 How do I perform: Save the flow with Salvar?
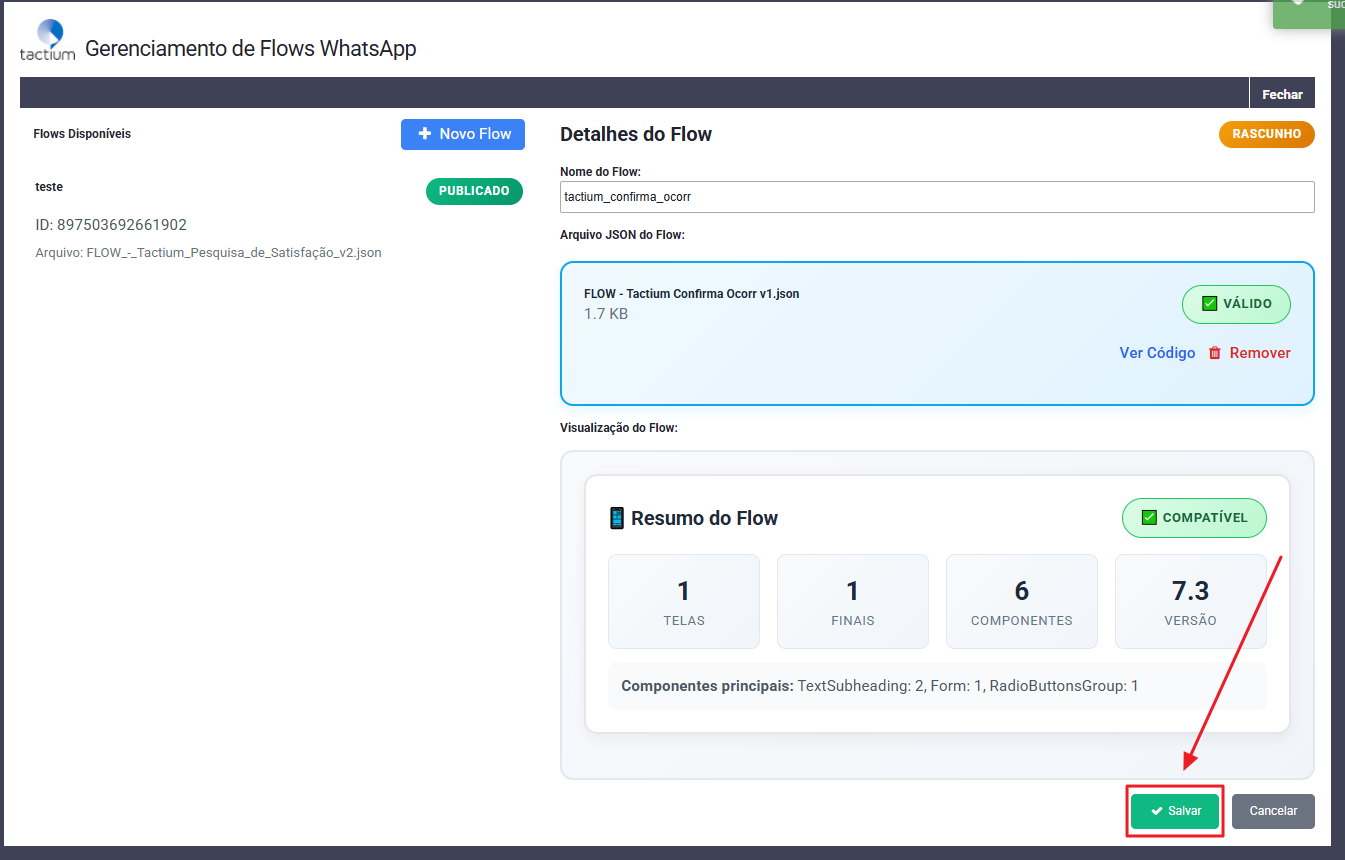pyautogui.click(x=1175, y=811)
